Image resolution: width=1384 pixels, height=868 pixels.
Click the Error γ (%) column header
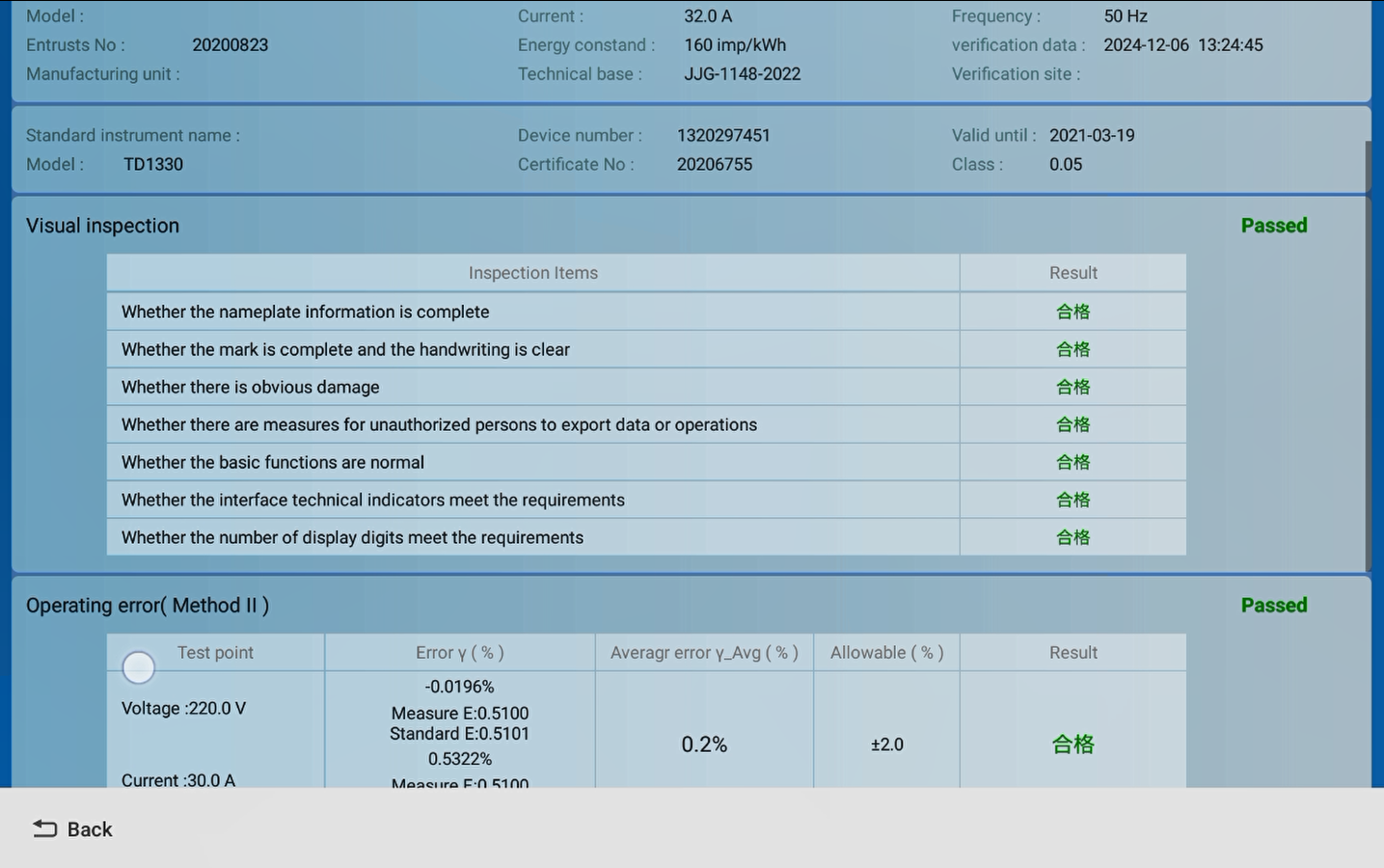459,653
